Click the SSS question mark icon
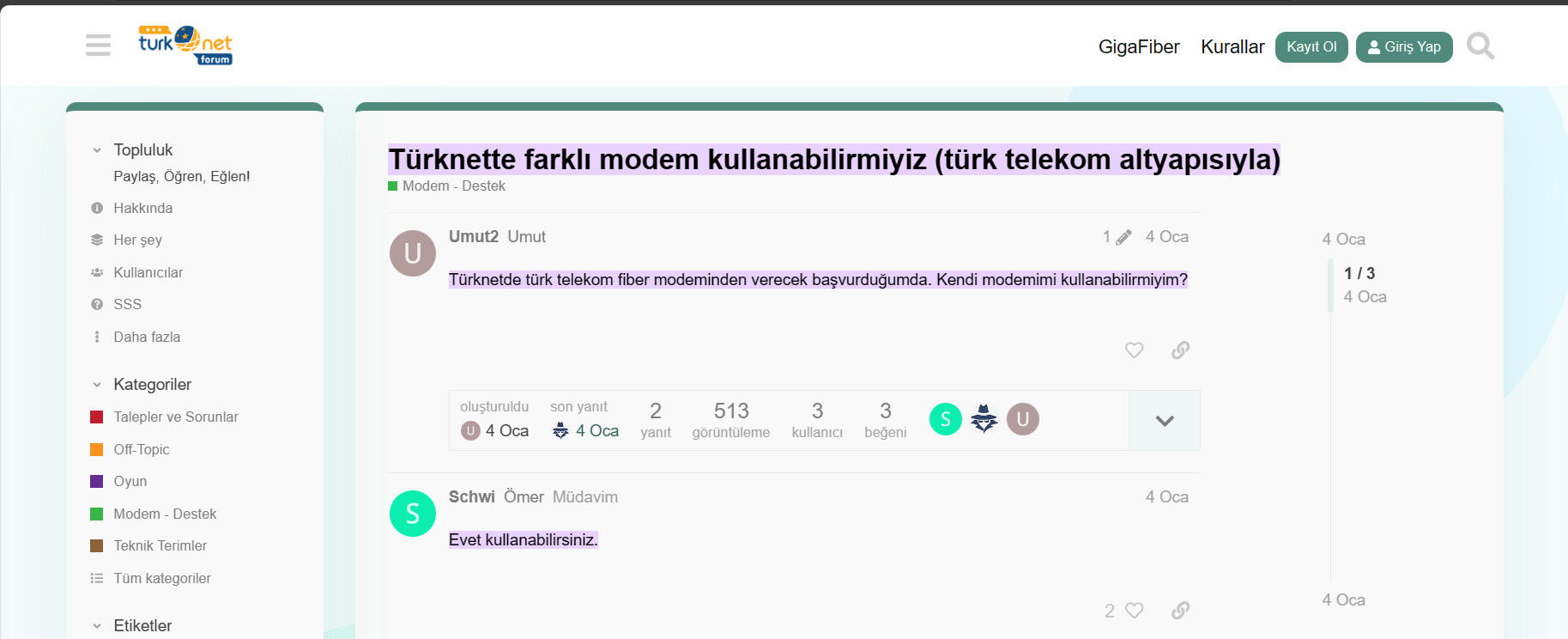The width and height of the screenshot is (1568, 639). coord(97,304)
